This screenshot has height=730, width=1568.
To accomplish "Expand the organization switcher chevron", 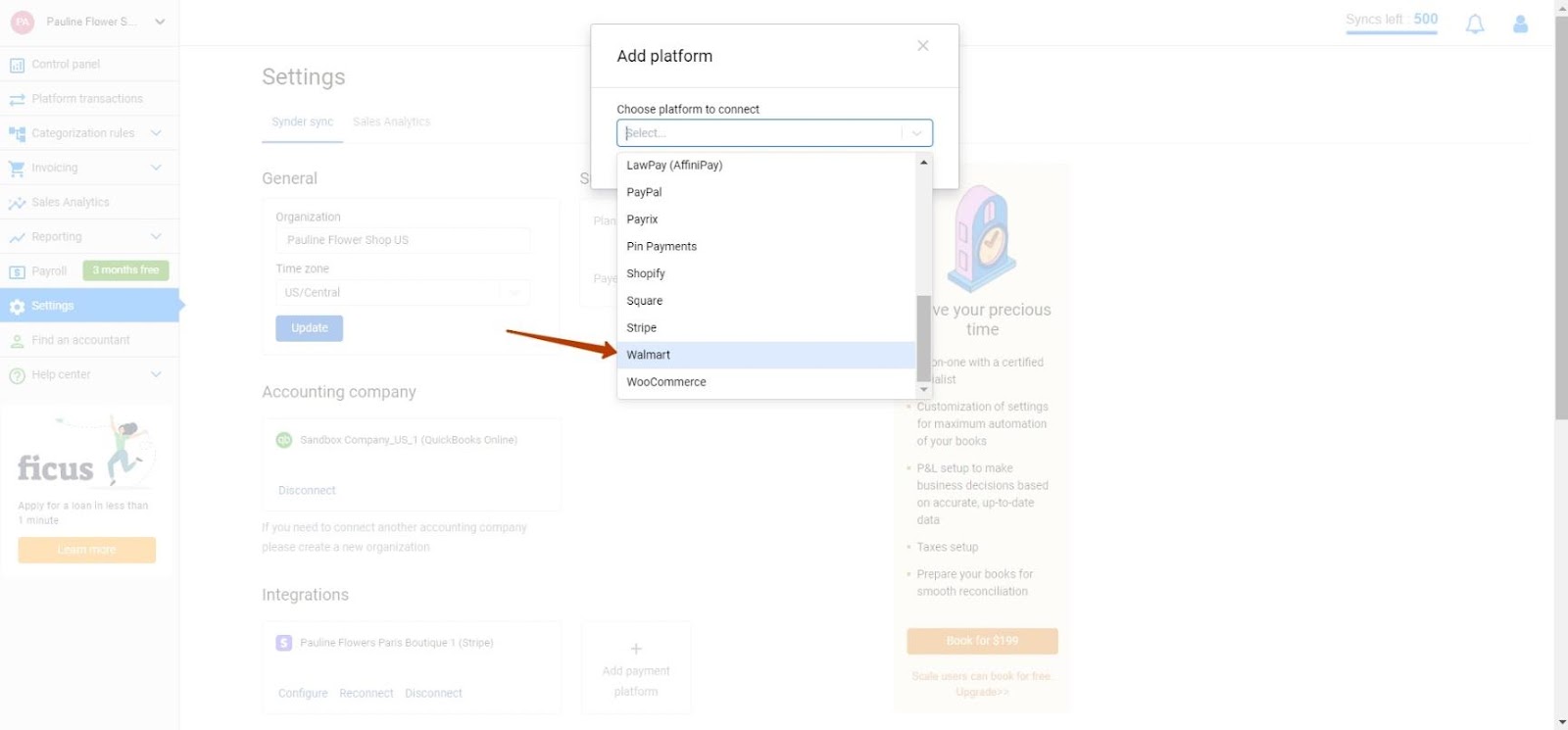I will coord(160,22).
